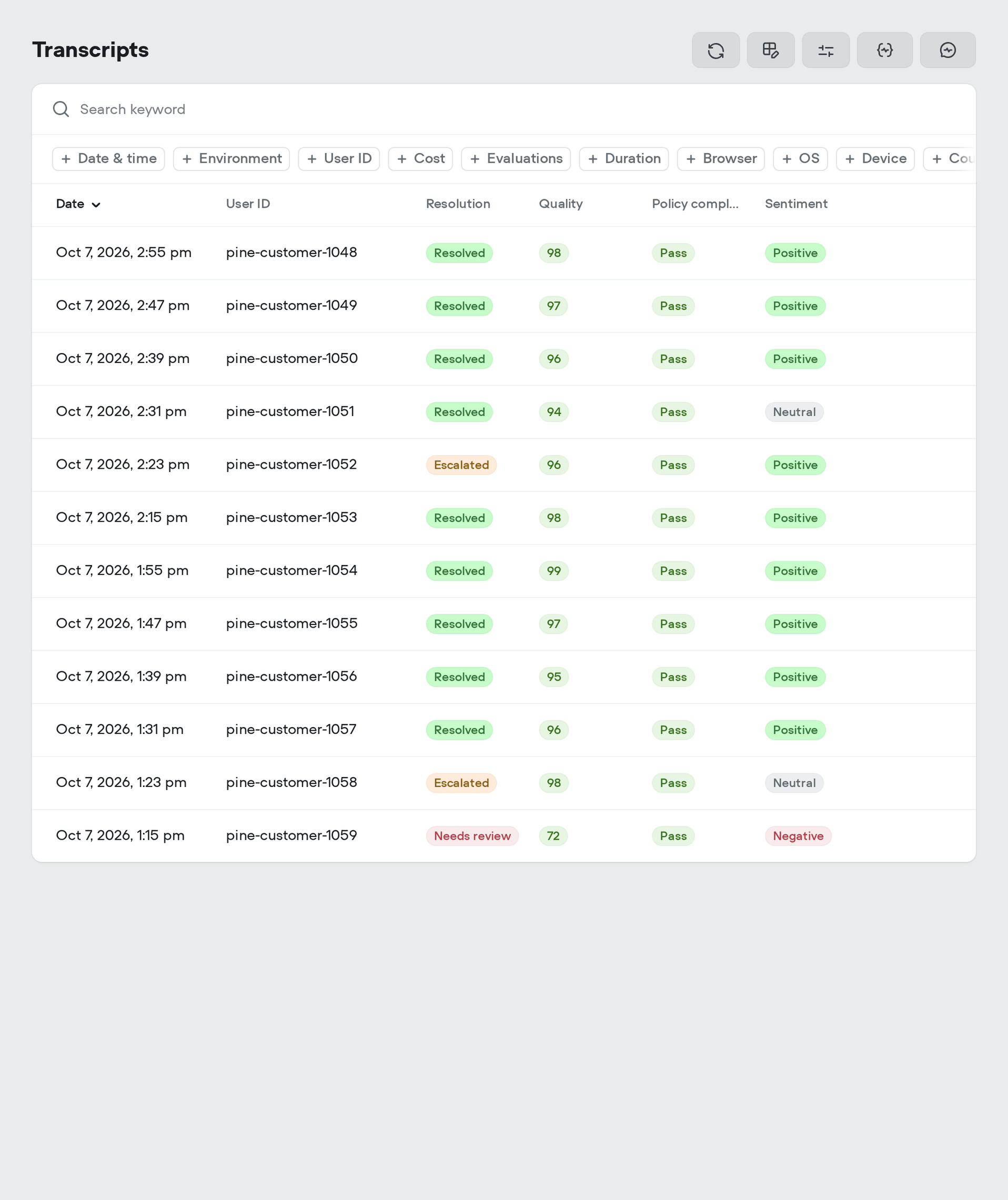Add the Cost filter
The width and height of the screenshot is (1008, 1200).
click(x=420, y=159)
